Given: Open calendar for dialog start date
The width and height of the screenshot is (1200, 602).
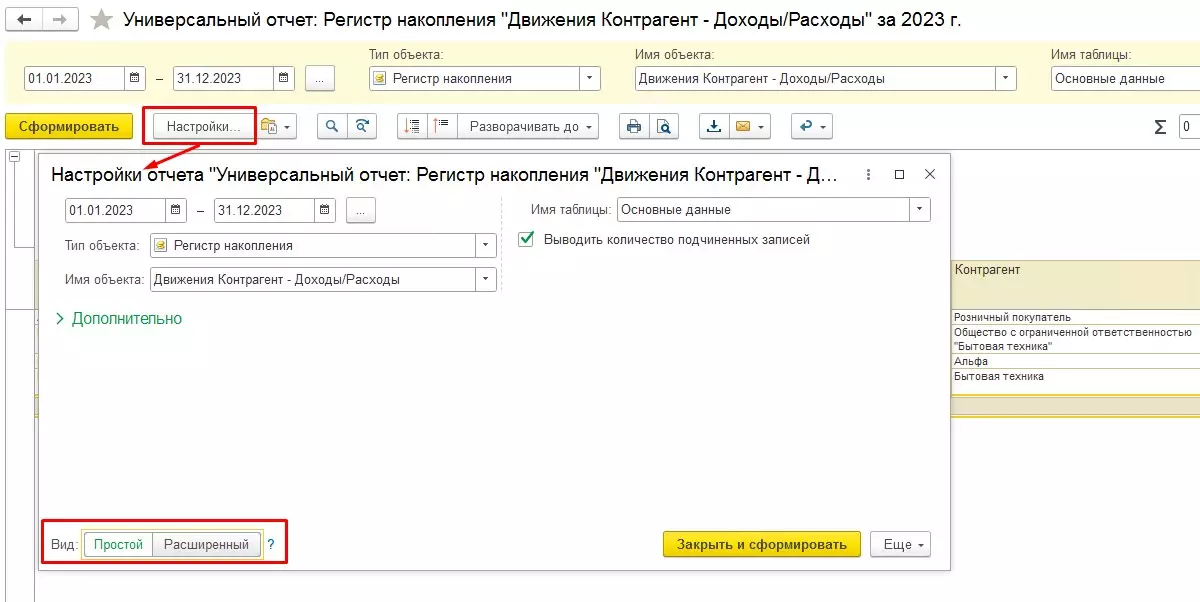Looking at the screenshot, I should point(176,210).
